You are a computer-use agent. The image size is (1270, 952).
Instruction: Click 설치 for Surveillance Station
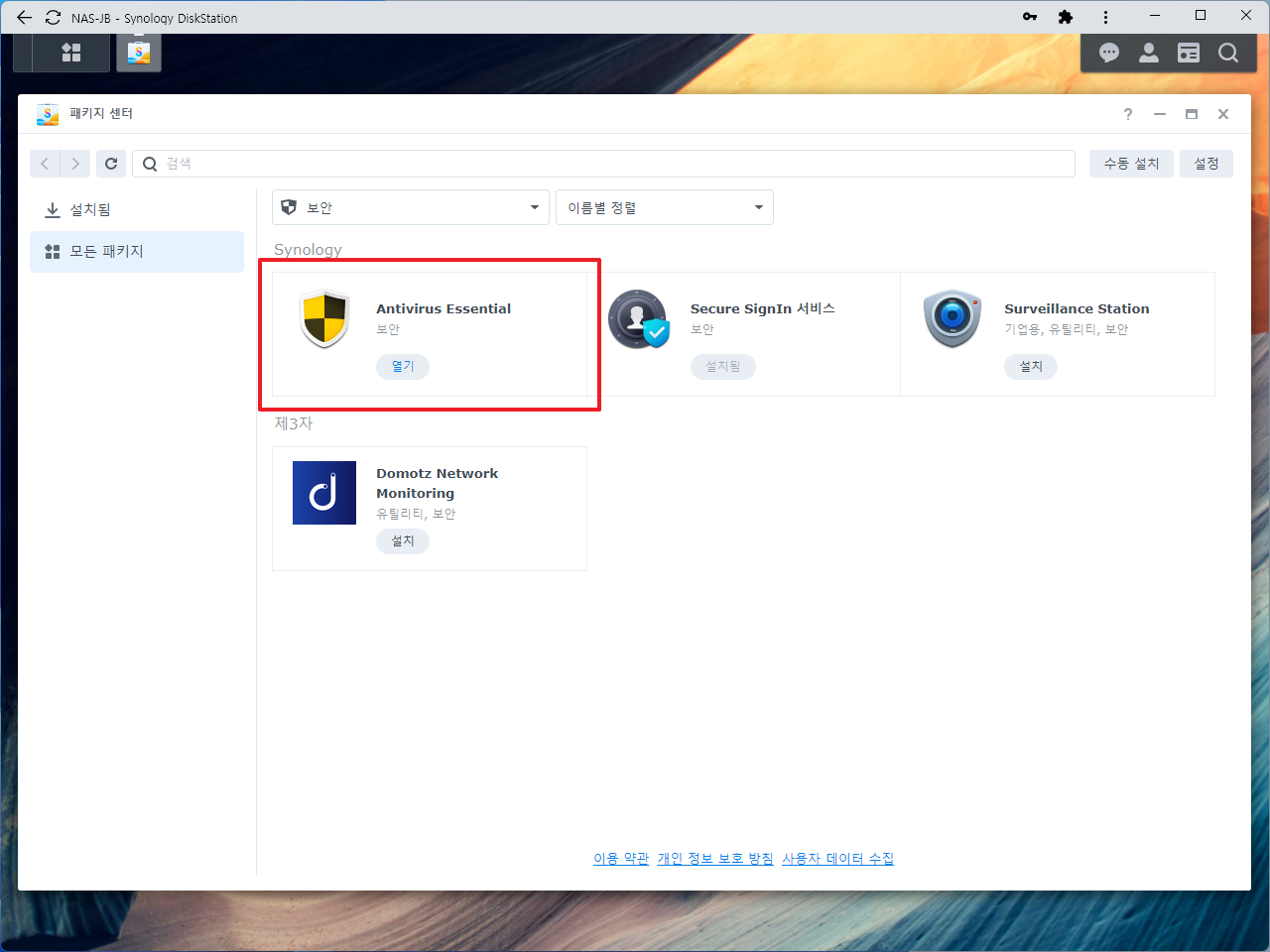pyautogui.click(x=1031, y=367)
